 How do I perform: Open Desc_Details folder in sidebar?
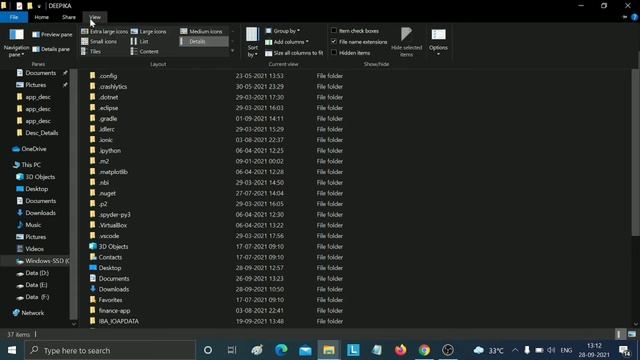(x=41, y=133)
